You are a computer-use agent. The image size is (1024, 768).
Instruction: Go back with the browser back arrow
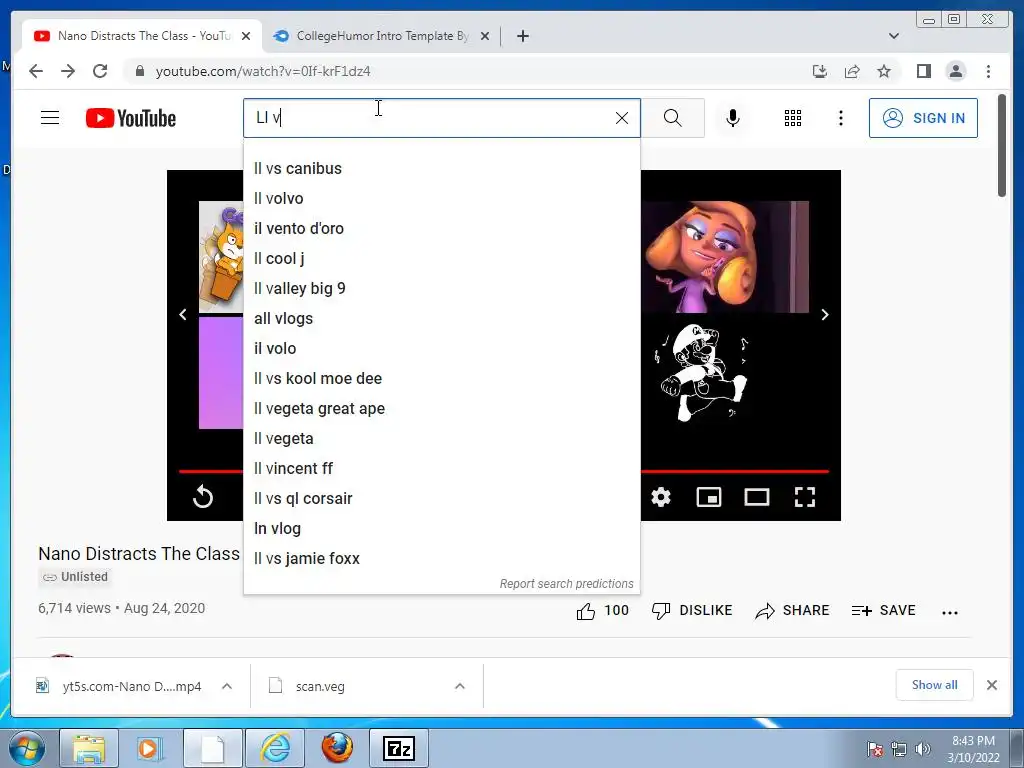tap(36, 71)
